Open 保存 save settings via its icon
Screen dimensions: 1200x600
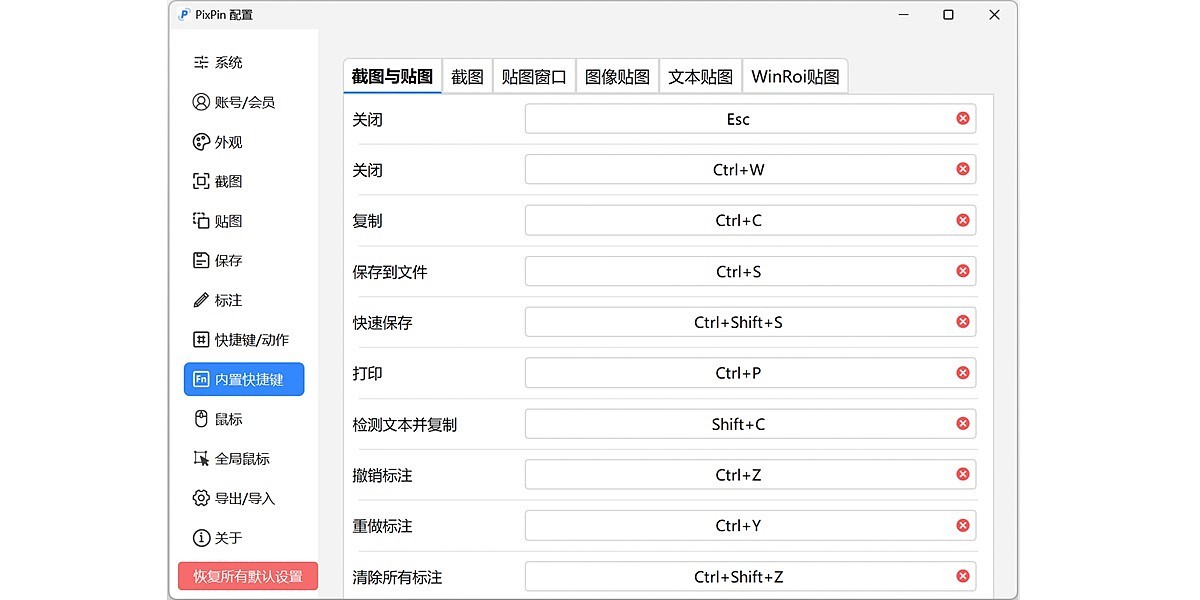(x=200, y=260)
